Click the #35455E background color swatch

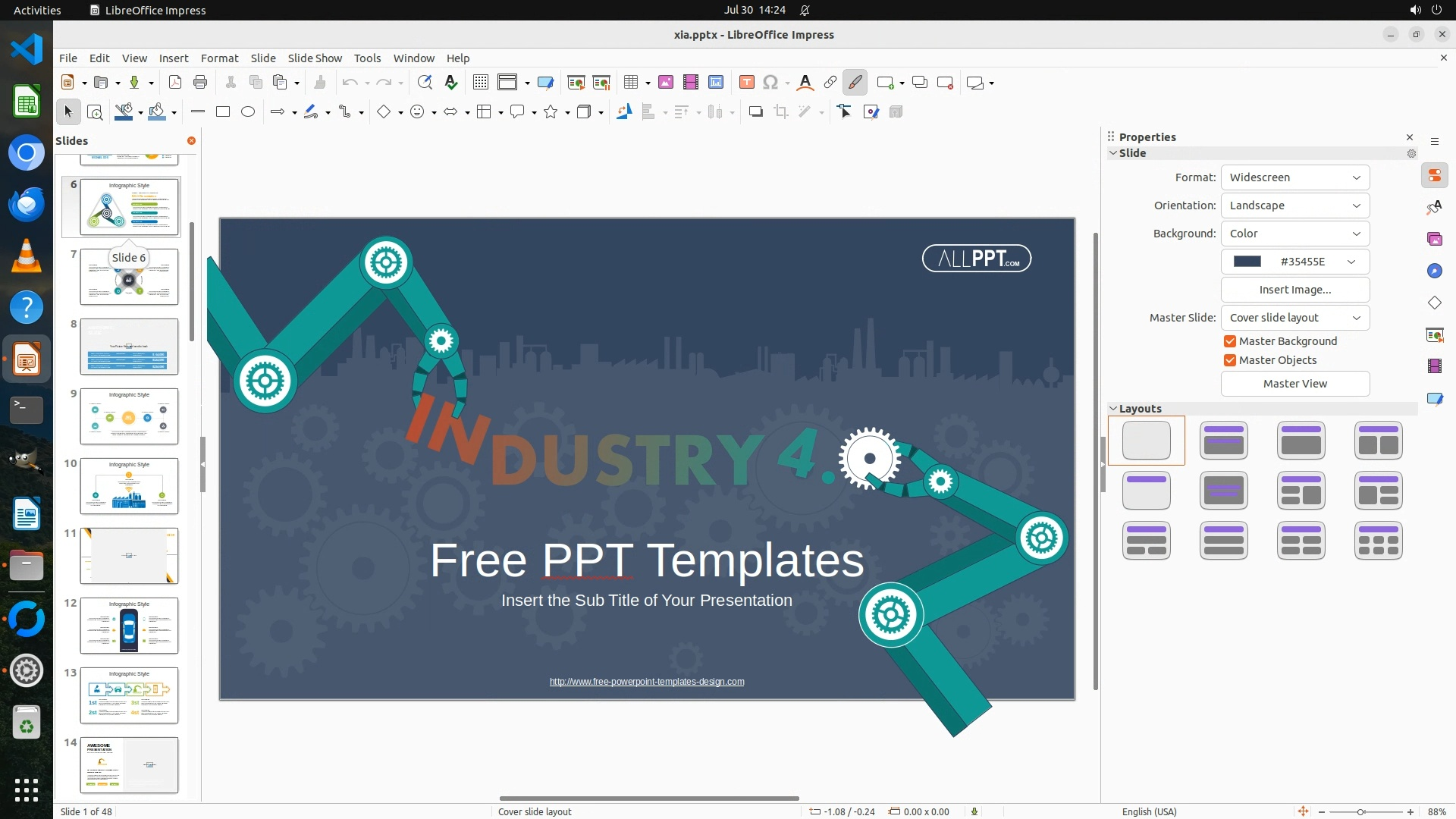tap(1247, 262)
